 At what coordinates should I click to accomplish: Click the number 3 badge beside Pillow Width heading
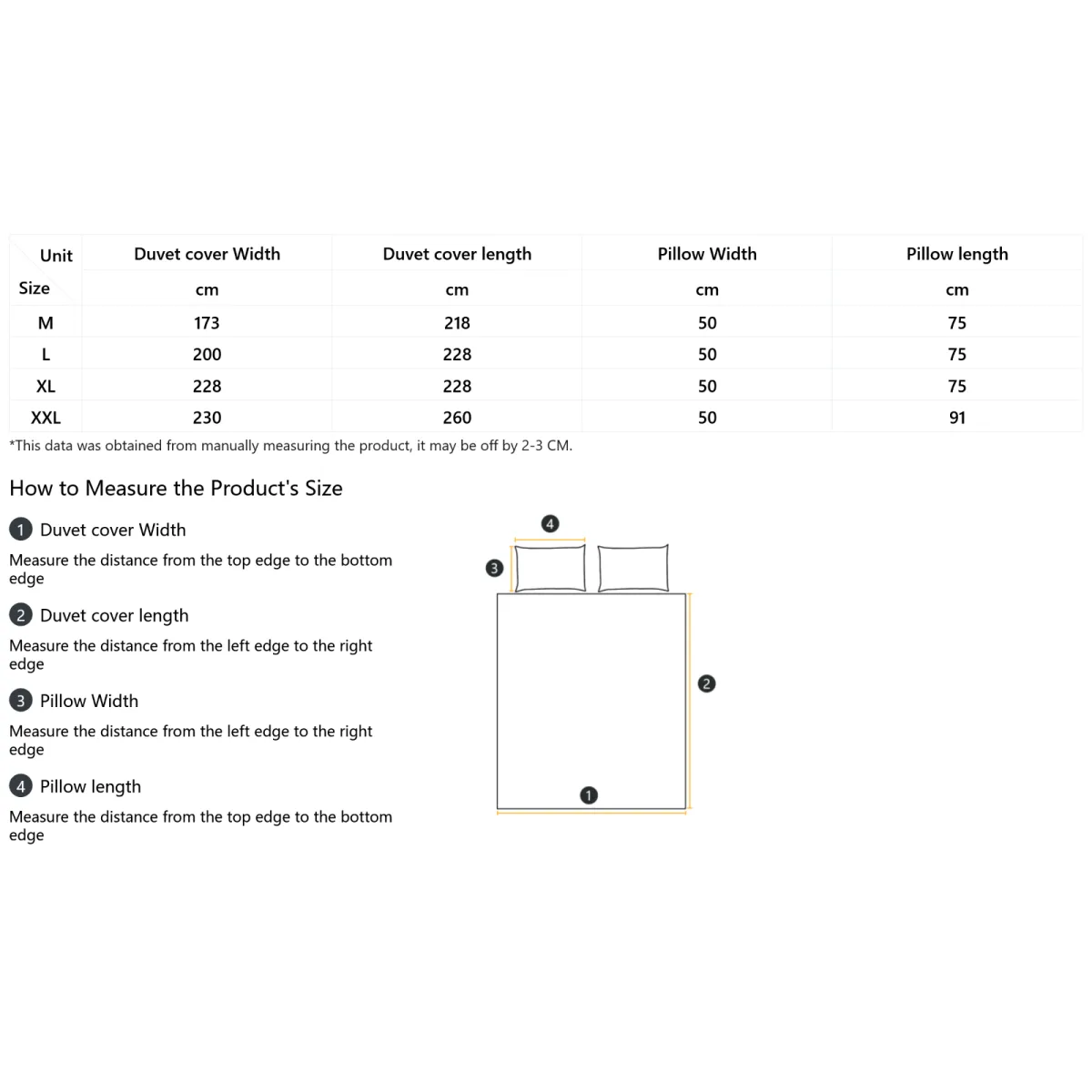(x=20, y=701)
